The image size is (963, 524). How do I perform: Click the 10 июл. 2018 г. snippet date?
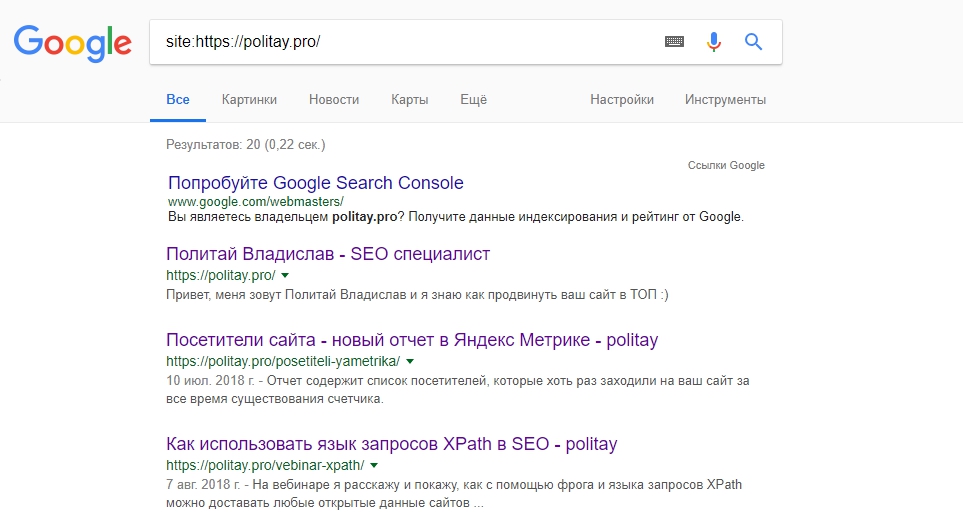coord(210,381)
